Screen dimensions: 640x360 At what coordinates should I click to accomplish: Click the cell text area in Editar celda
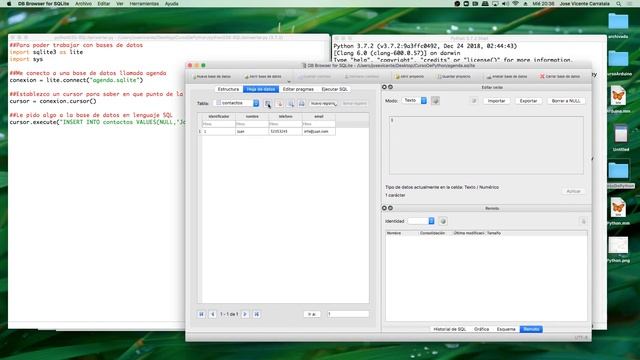(486, 145)
